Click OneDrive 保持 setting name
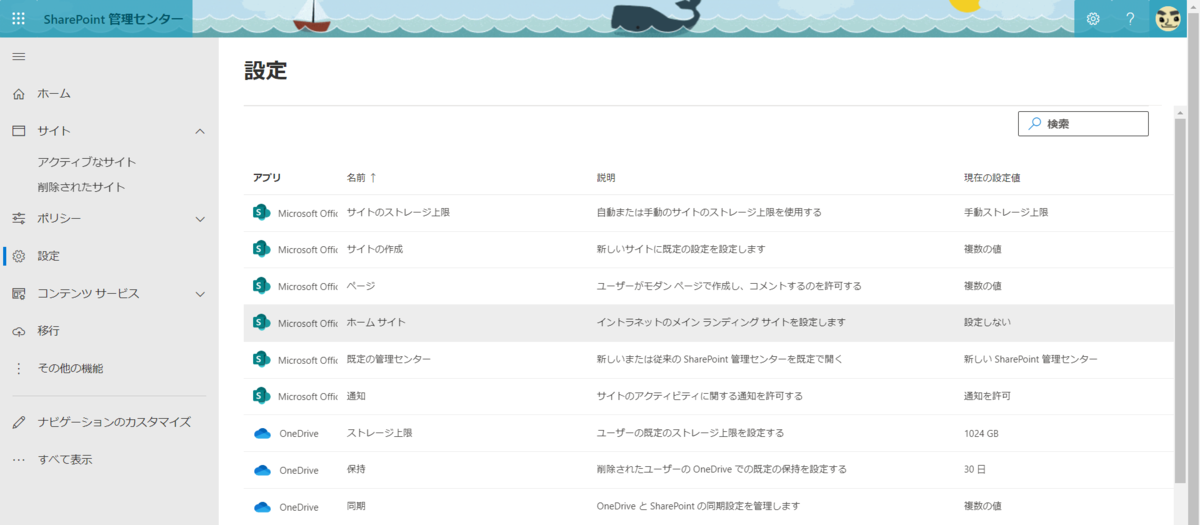The height and width of the screenshot is (525, 1200). 356,470
